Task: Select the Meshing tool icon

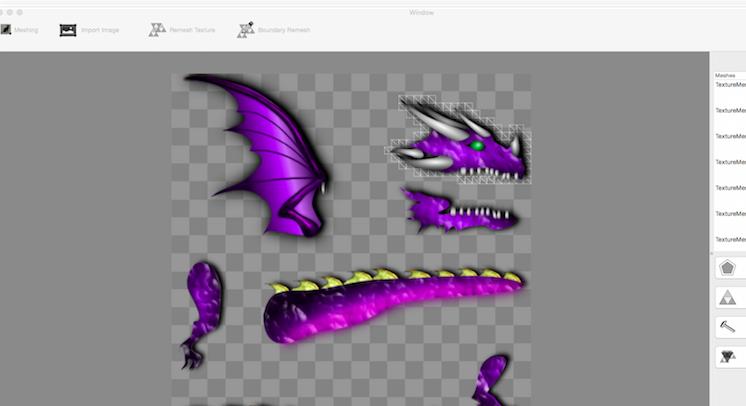Action: click(x=6, y=30)
